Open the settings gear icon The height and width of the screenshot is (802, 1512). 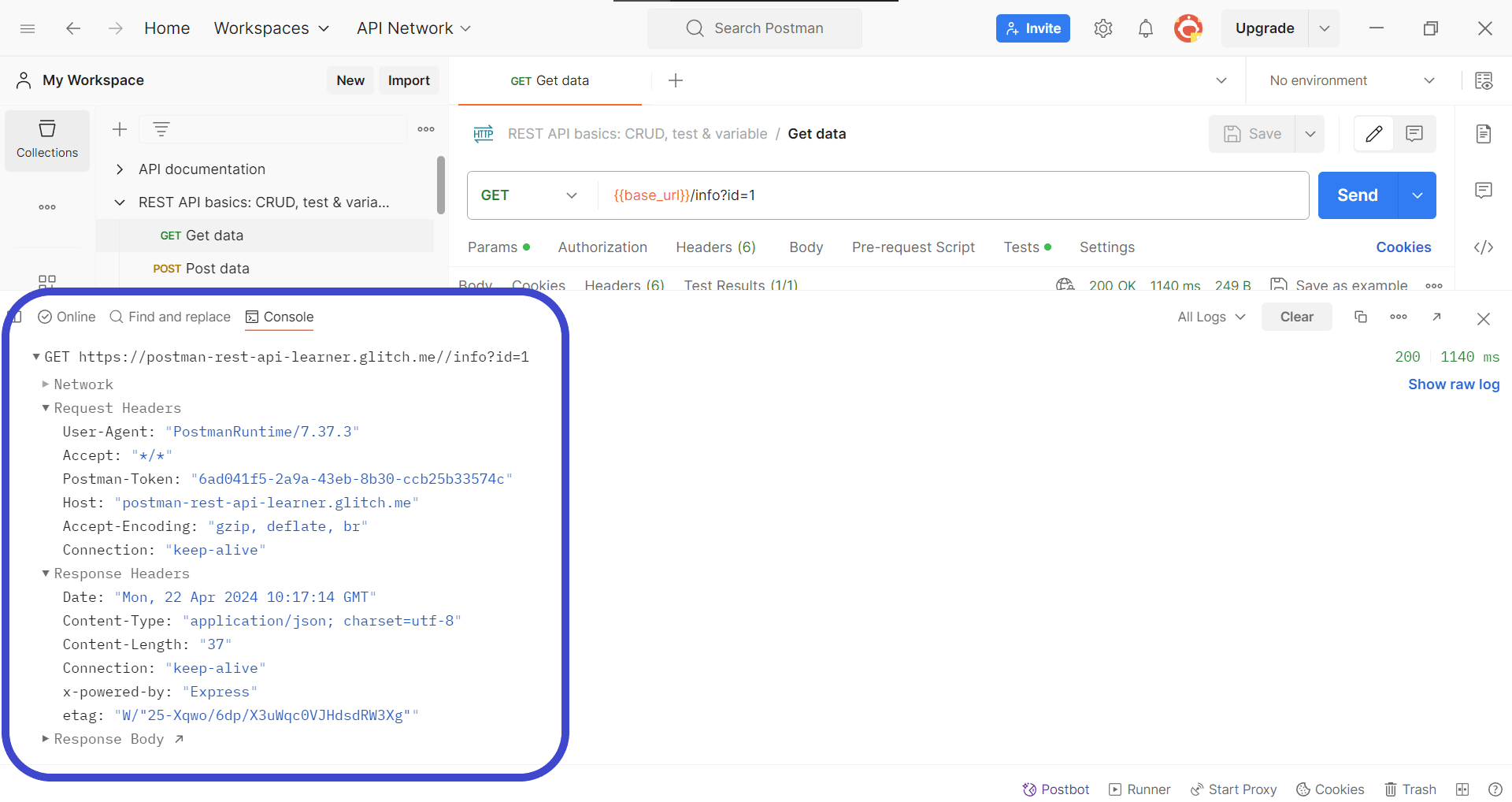click(1103, 28)
